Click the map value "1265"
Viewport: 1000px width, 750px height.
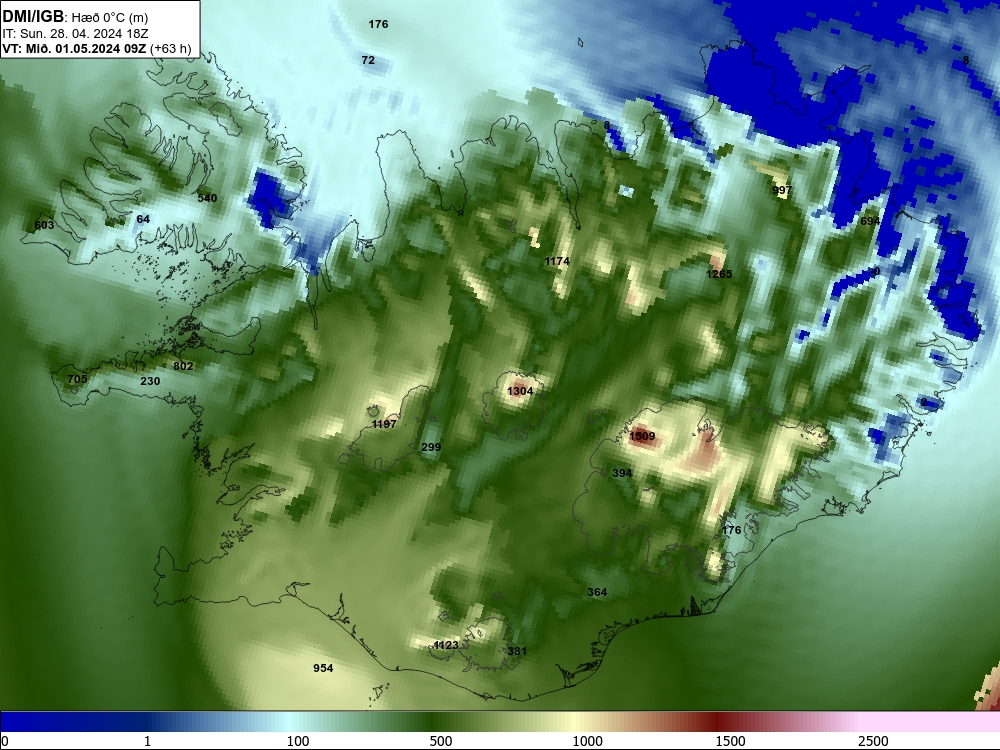click(x=719, y=274)
